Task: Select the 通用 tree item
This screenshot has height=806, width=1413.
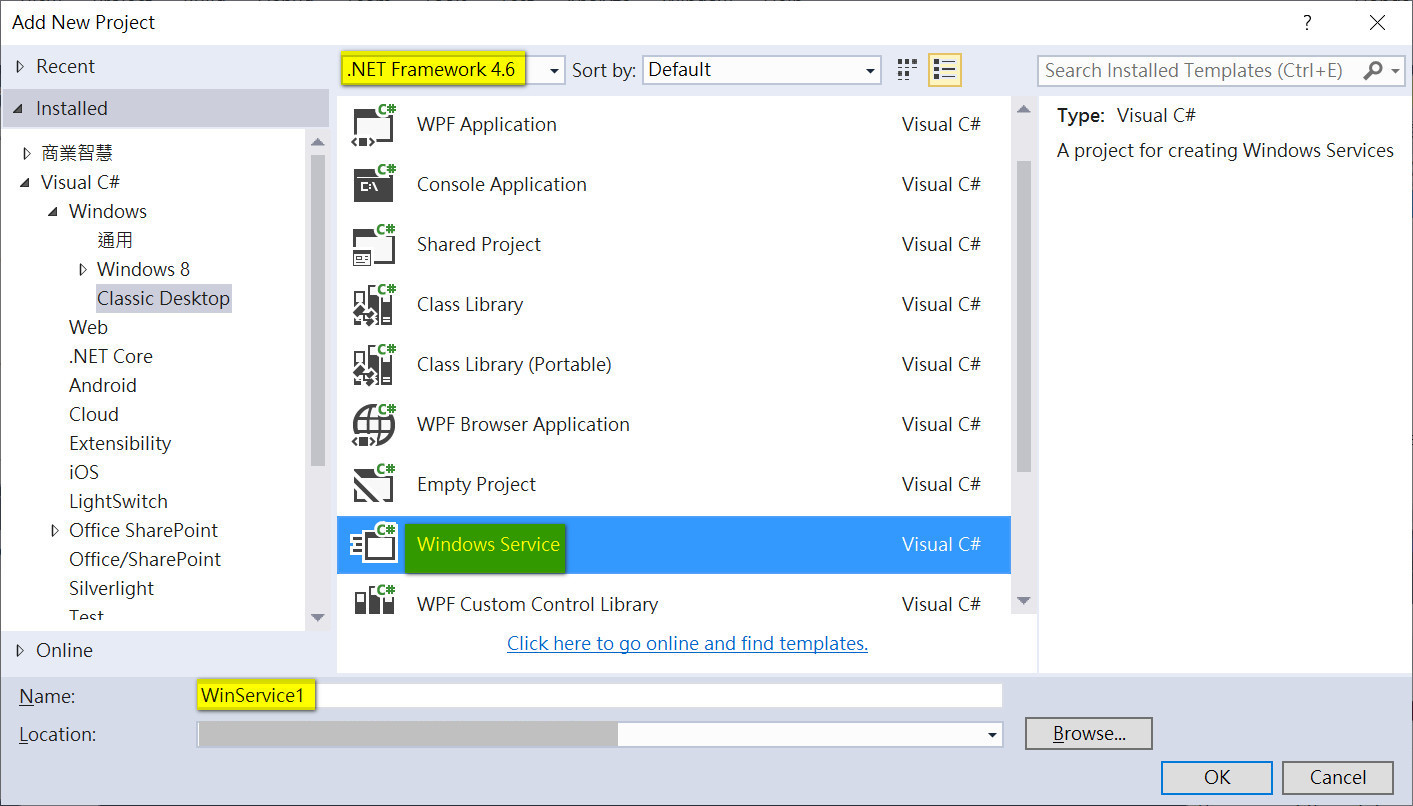Action: pyautogui.click(x=115, y=240)
